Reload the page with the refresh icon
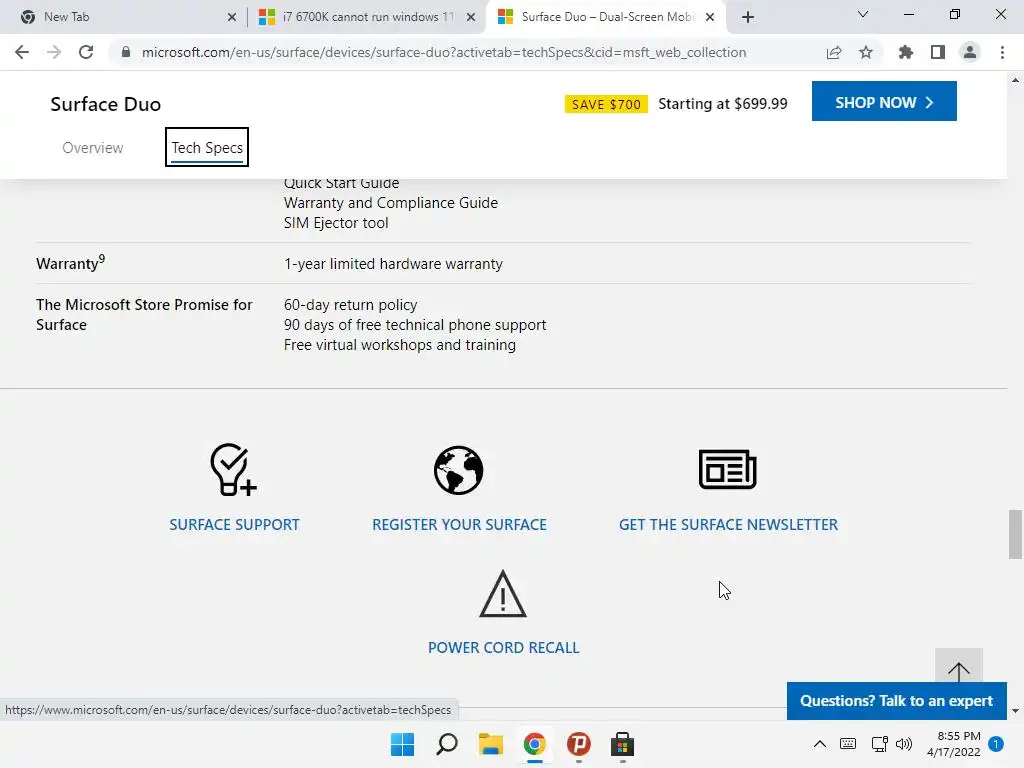 [x=86, y=52]
